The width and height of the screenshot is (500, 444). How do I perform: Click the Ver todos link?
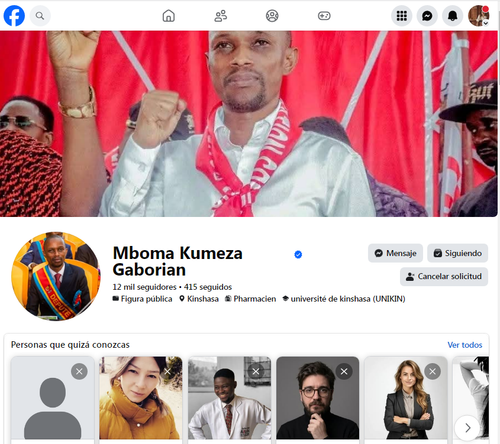click(x=465, y=345)
